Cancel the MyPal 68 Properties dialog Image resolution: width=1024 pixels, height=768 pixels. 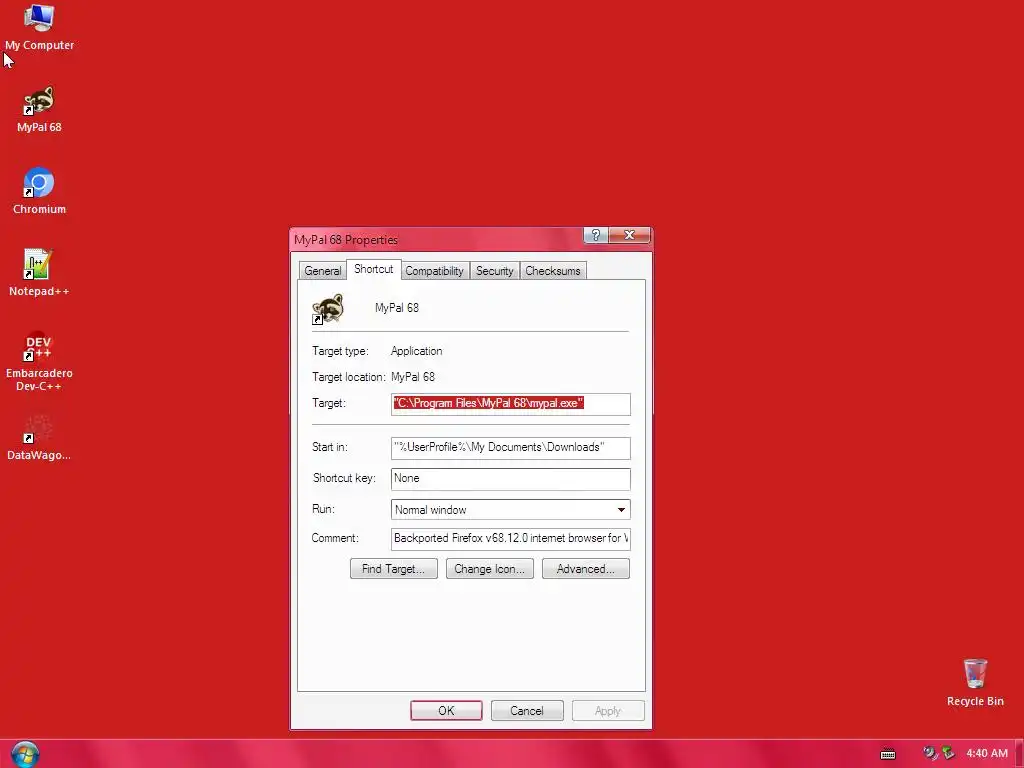pyautogui.click(x=527, y=711)
